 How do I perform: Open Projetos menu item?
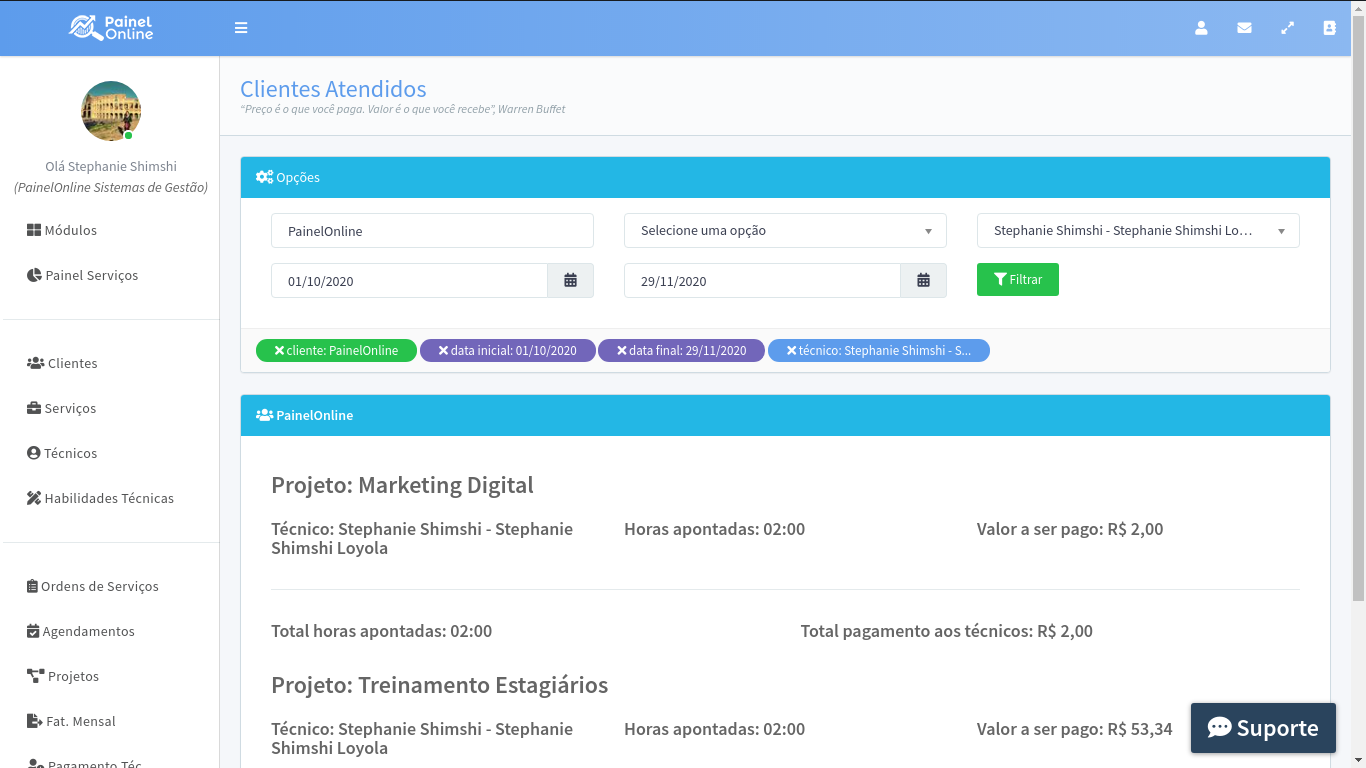point(63,676)
